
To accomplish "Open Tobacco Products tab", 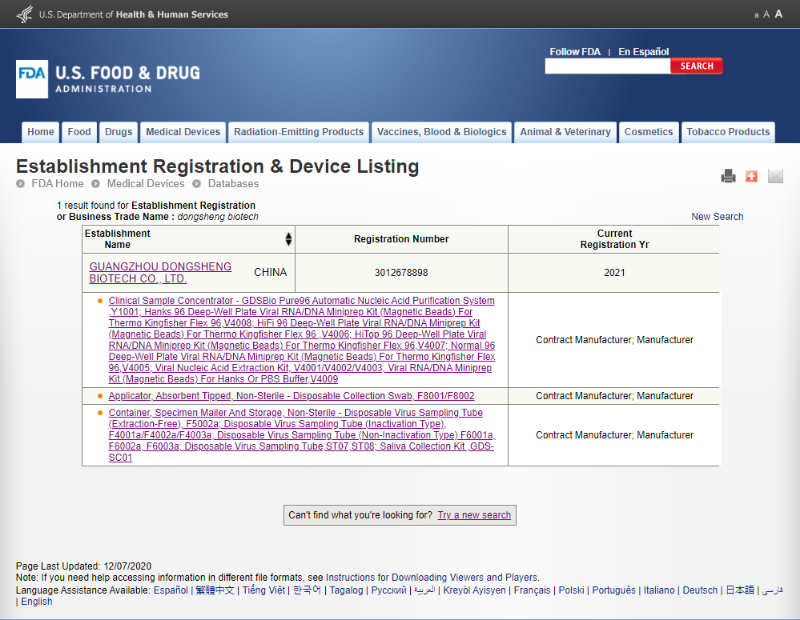I will [728, 132].
